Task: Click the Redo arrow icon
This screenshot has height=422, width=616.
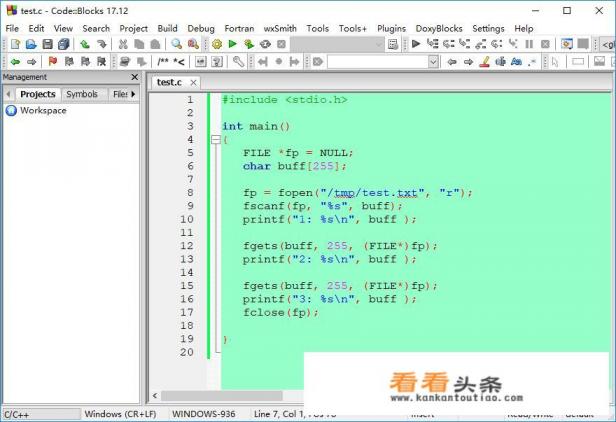Action: 101,44
